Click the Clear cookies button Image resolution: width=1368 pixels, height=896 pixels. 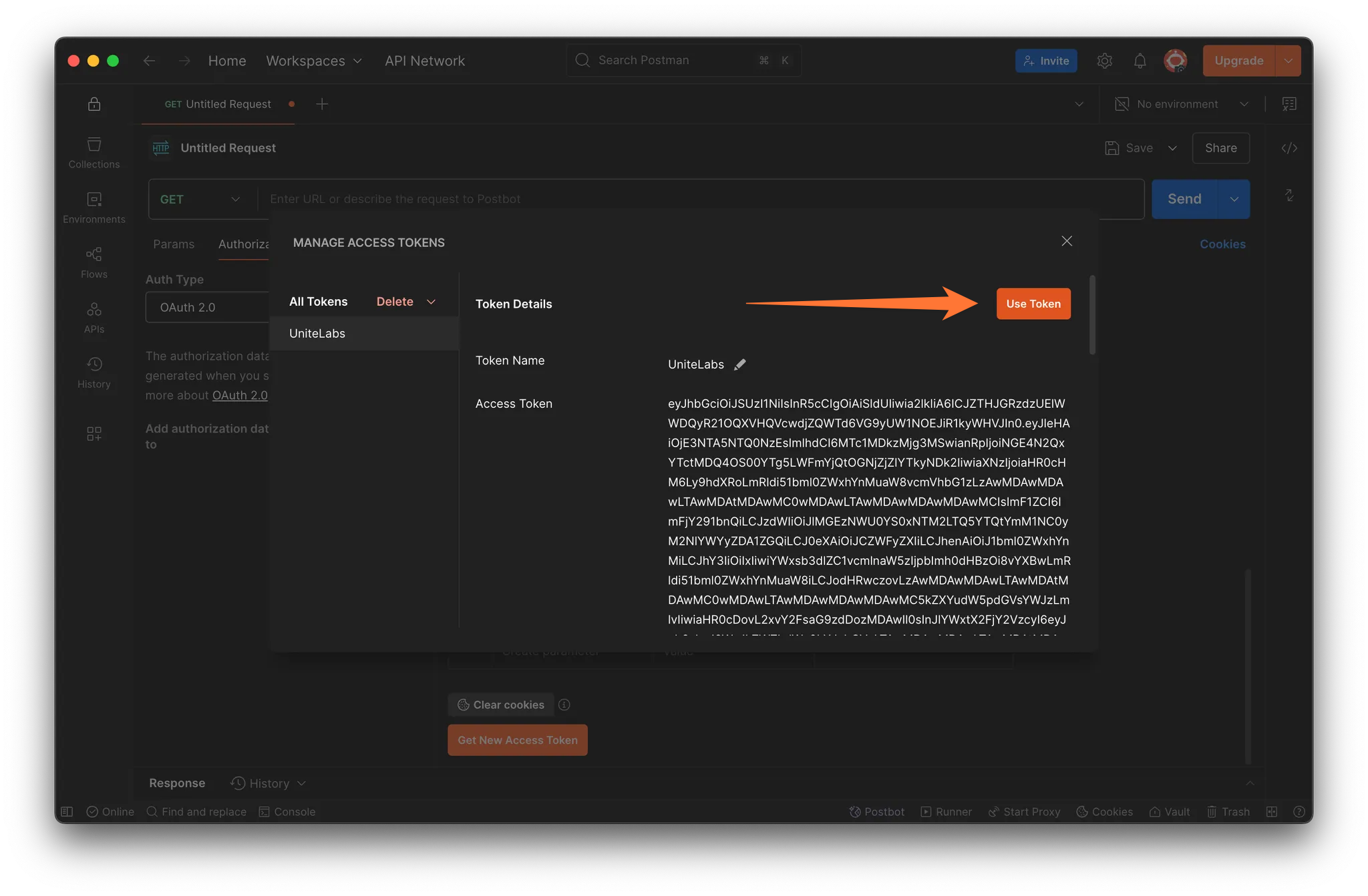(500, 705)
